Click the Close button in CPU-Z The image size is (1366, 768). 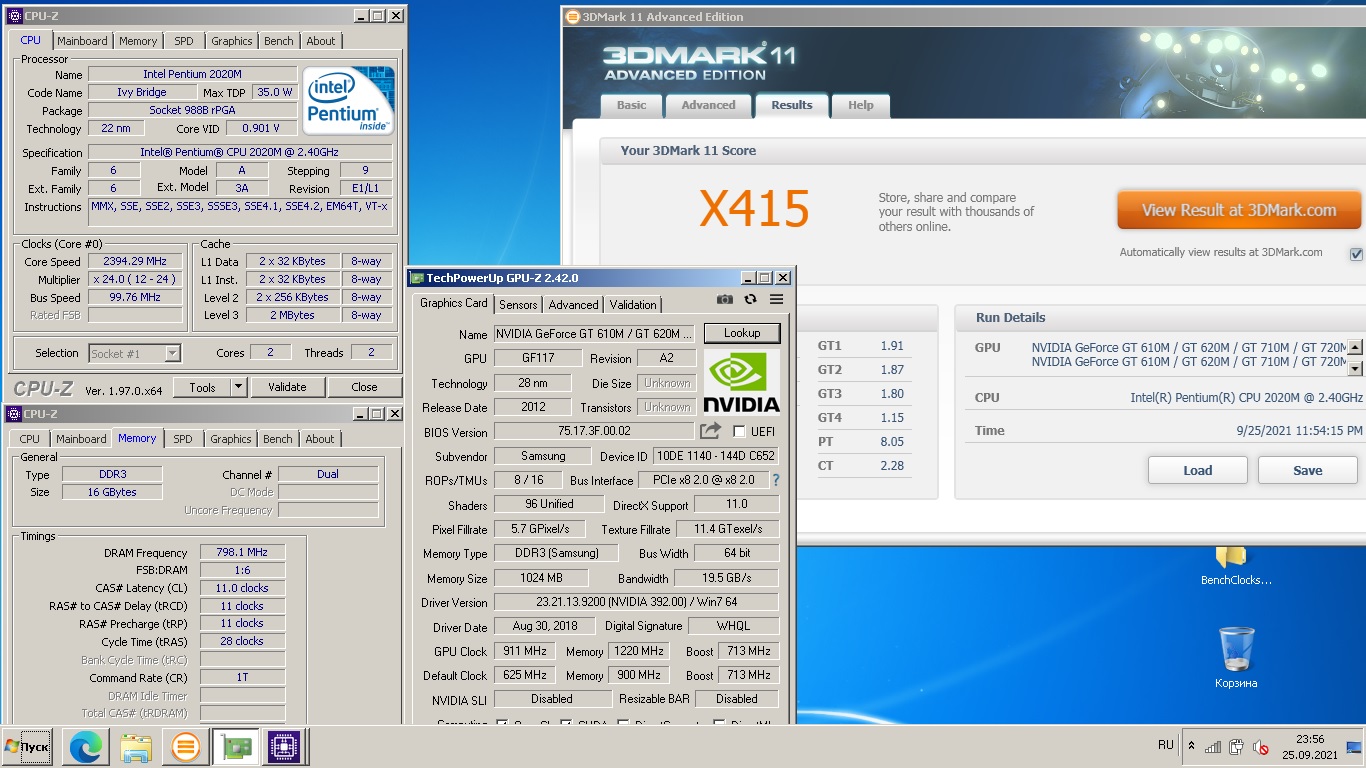point(365,387)
